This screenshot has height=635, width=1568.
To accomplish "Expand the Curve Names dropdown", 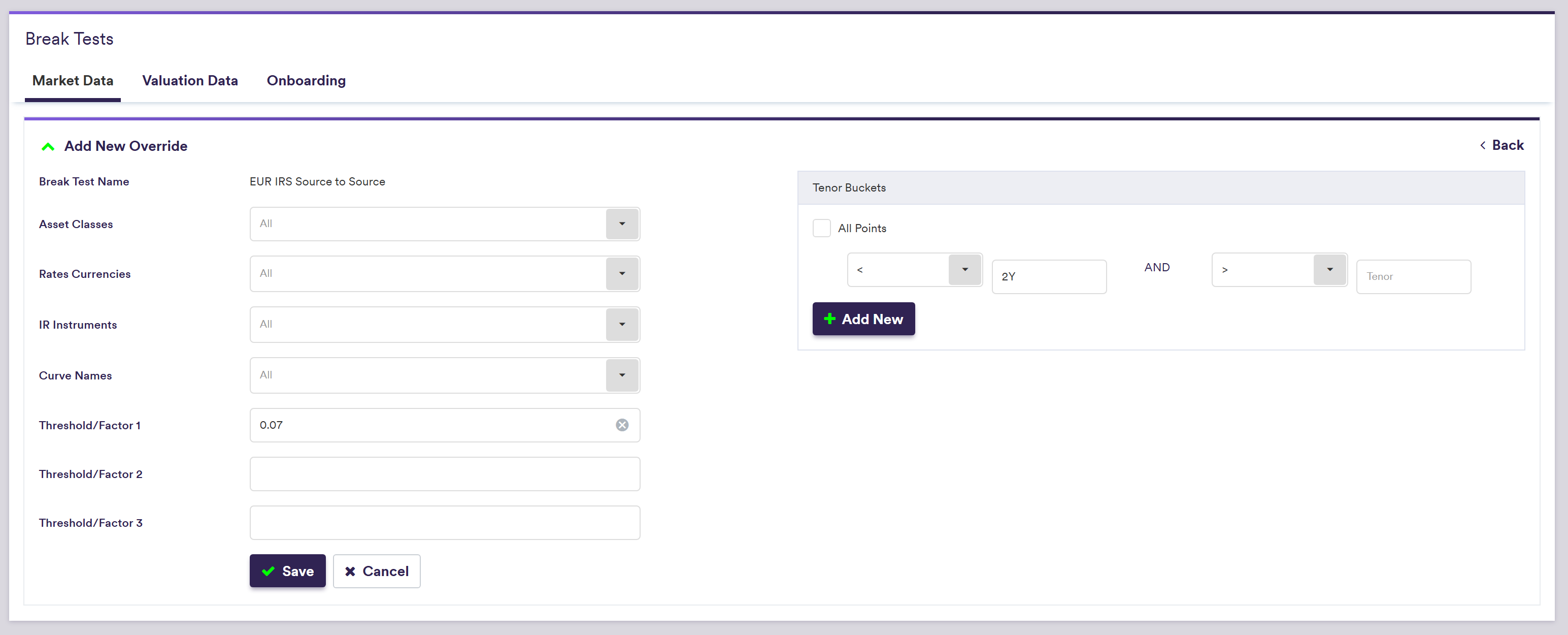I will coord(621,375).
